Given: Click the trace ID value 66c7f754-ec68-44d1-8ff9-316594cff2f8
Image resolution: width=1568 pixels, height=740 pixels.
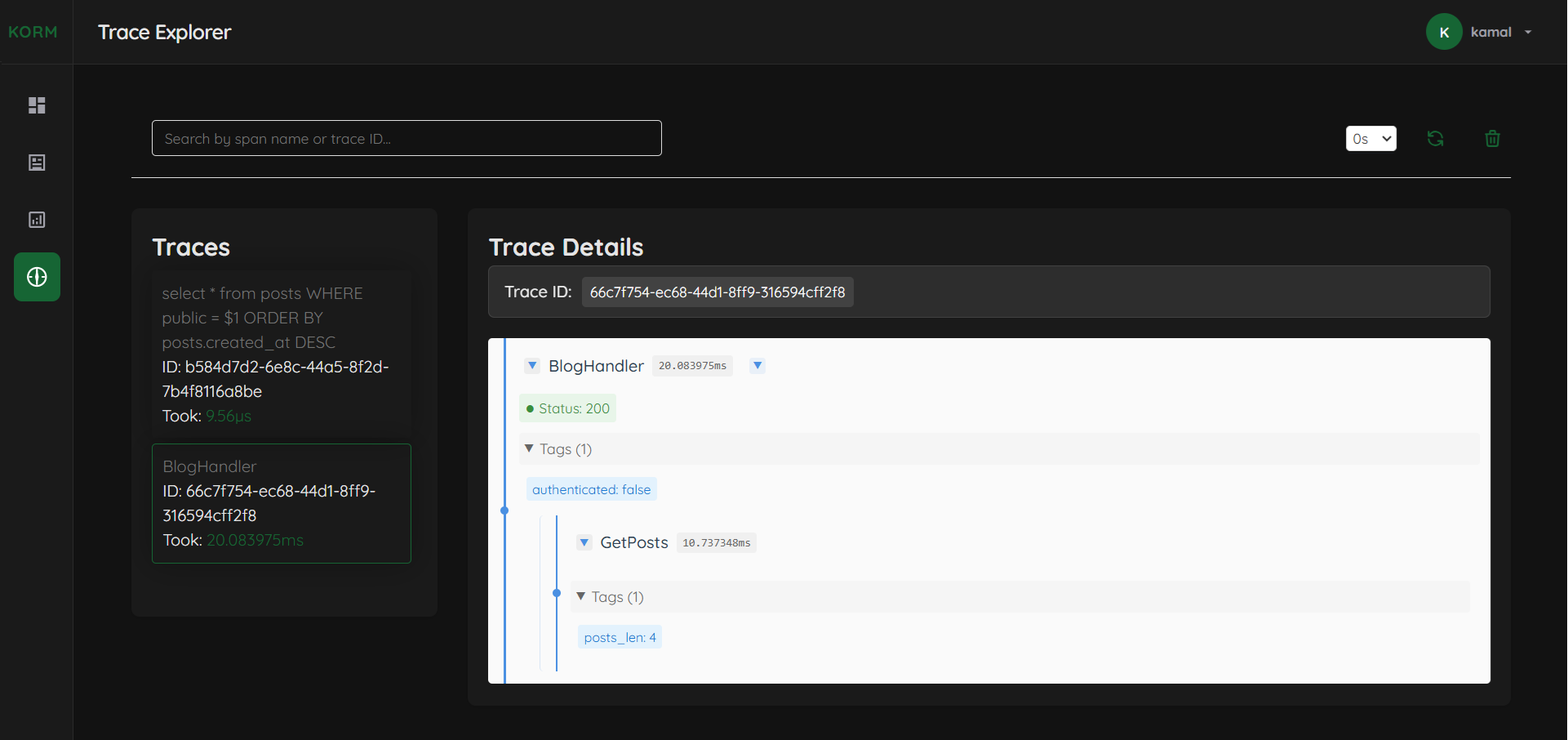Looking at the screenshot, I should 717,292.
